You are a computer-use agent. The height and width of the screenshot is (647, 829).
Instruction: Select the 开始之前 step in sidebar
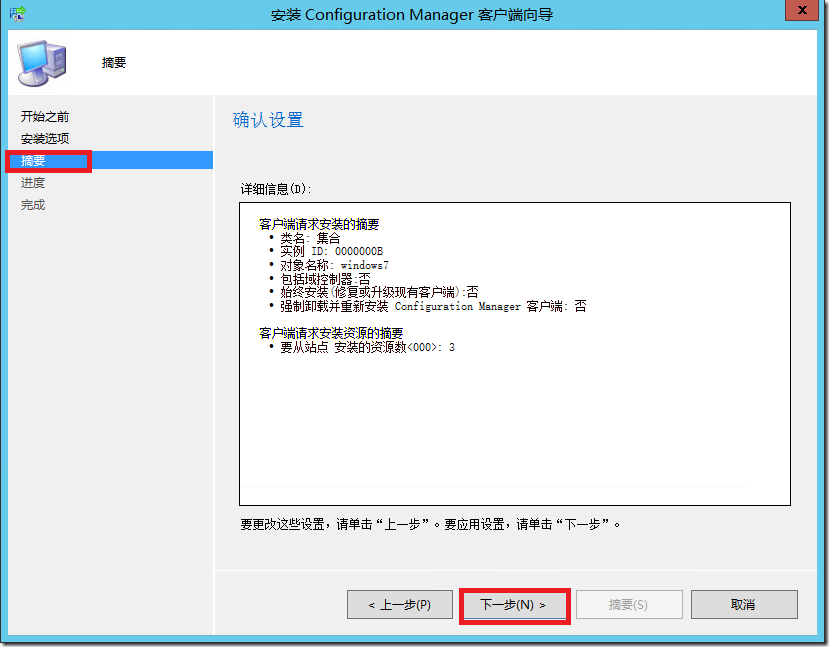pyautogui.click(x=45, y=117)
